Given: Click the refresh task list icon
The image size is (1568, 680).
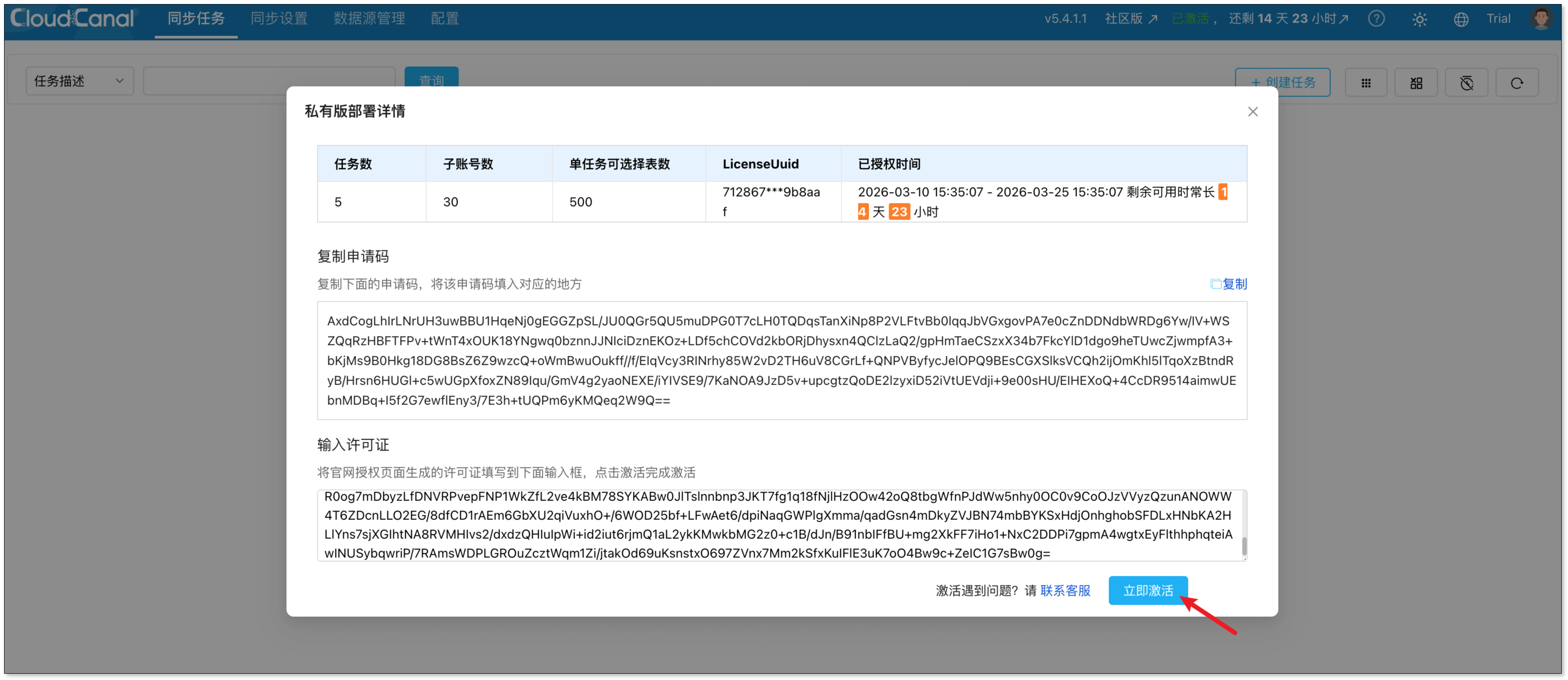Looking at the screenshot, I should [1517, 83].
